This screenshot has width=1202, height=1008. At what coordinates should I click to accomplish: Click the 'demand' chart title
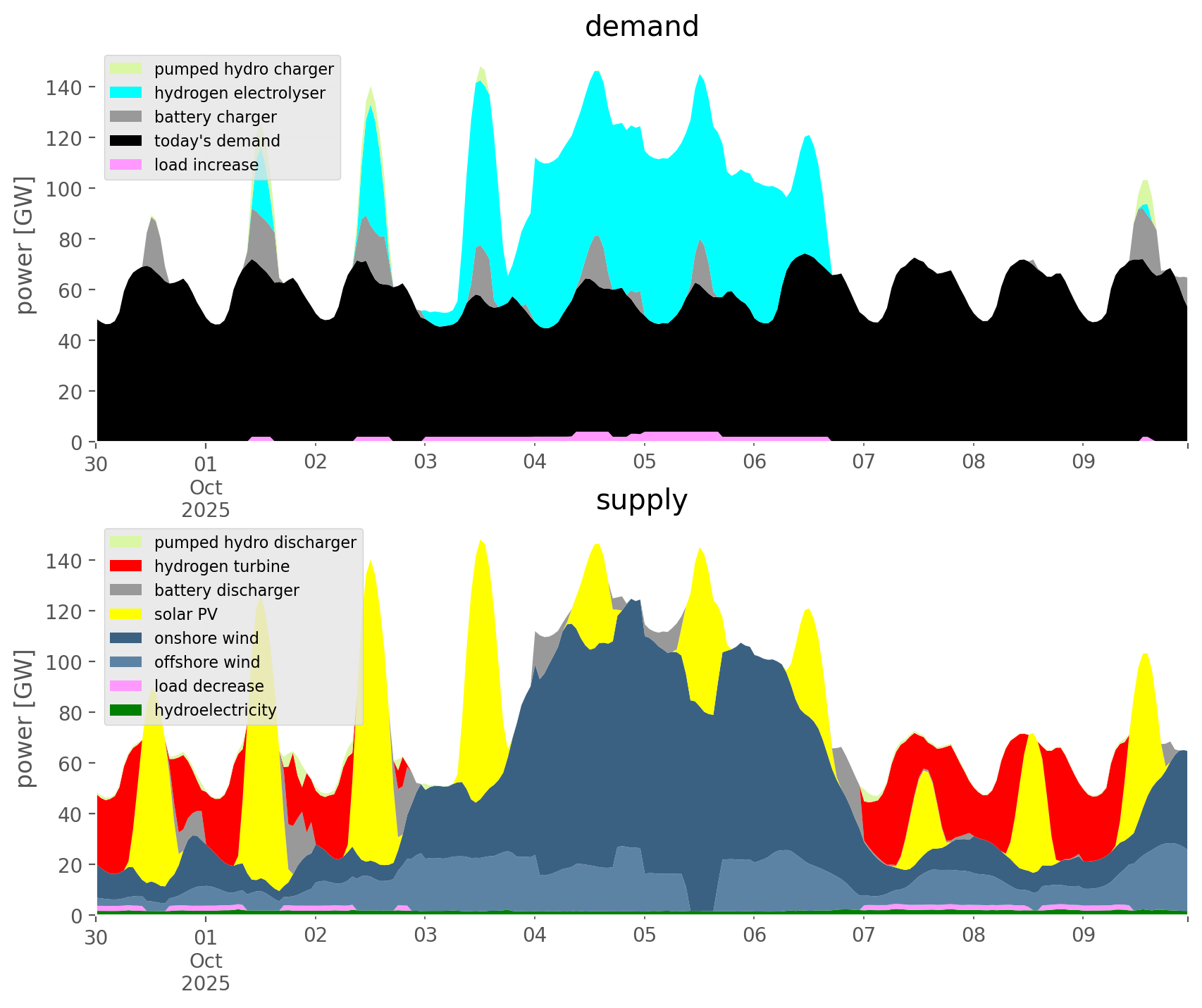[641, 27]
